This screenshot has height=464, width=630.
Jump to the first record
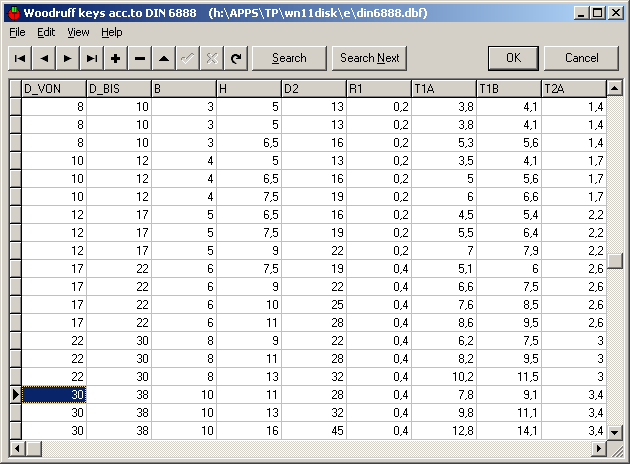pyautogui.click(x=20, y=58)
